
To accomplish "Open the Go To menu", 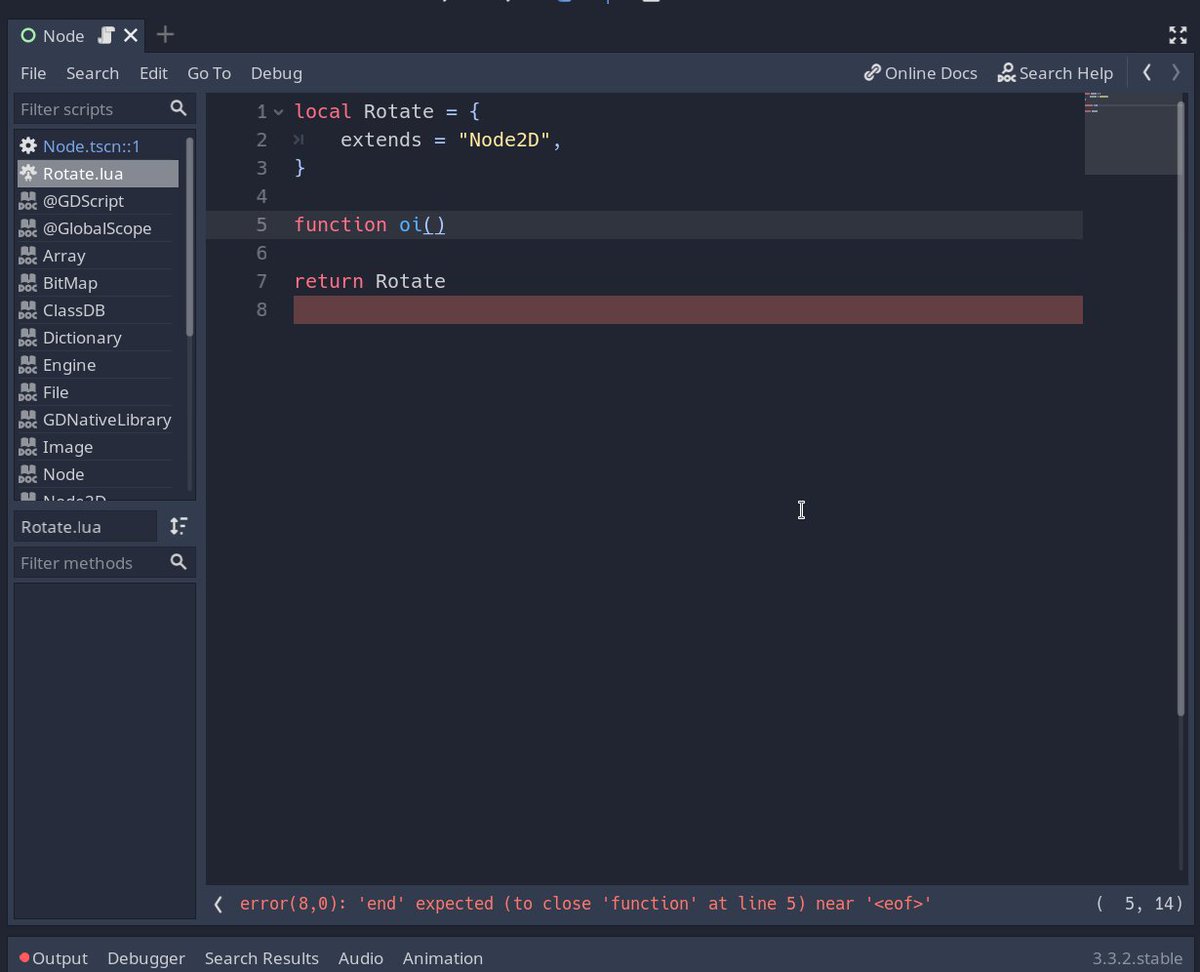I will 209,72.
